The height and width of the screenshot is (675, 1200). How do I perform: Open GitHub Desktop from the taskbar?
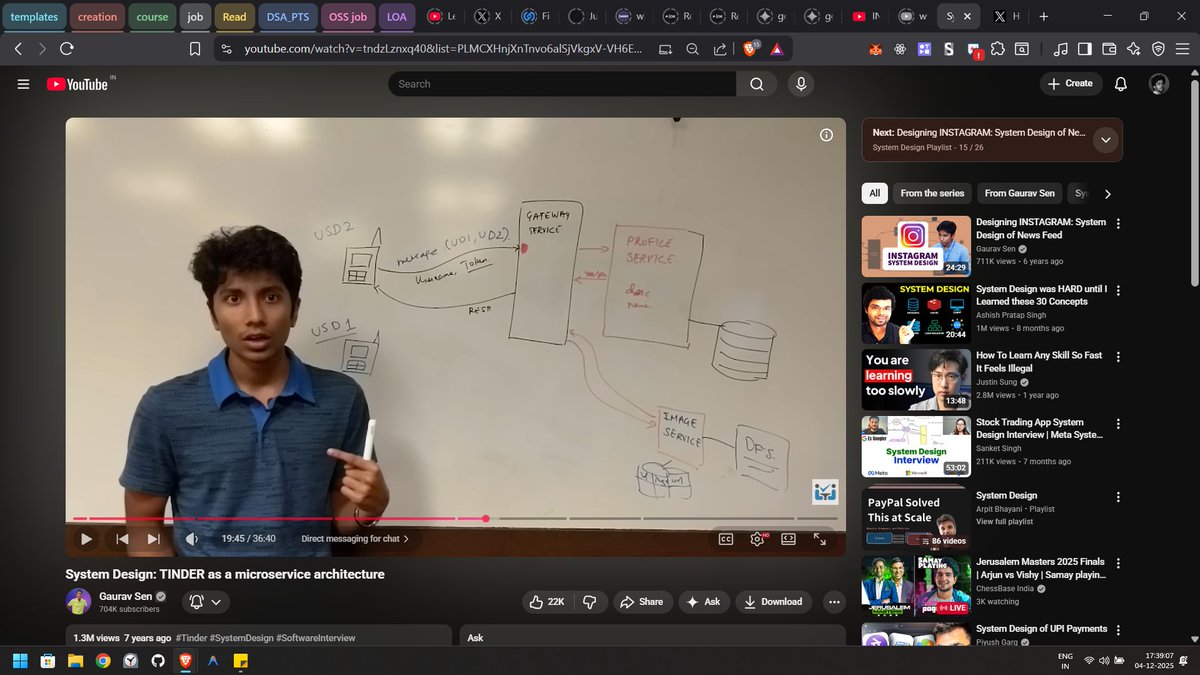158,661
